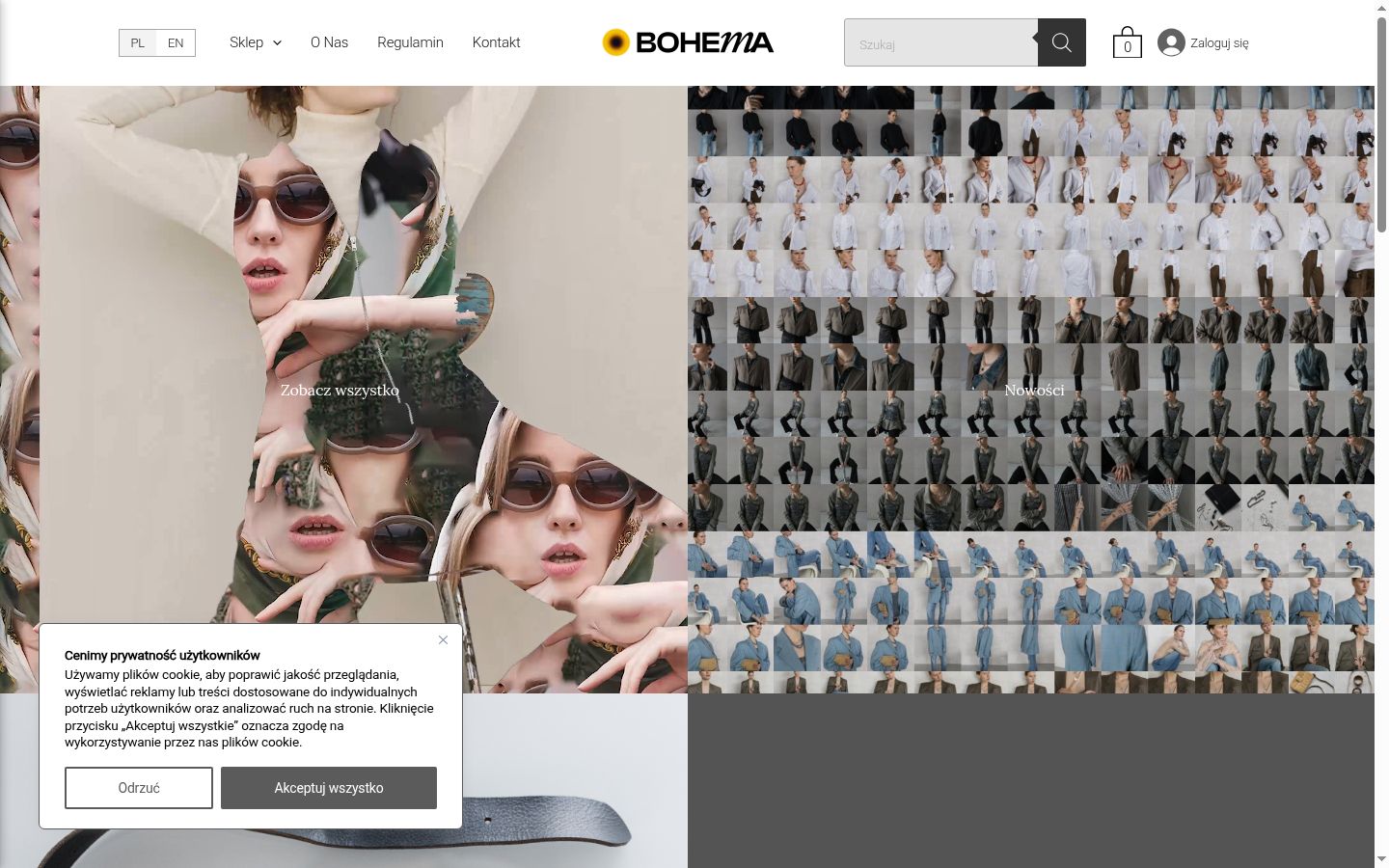Screen dimensions: 1389x868
Task: Open the O Nas page
Action: pos(329,42)
